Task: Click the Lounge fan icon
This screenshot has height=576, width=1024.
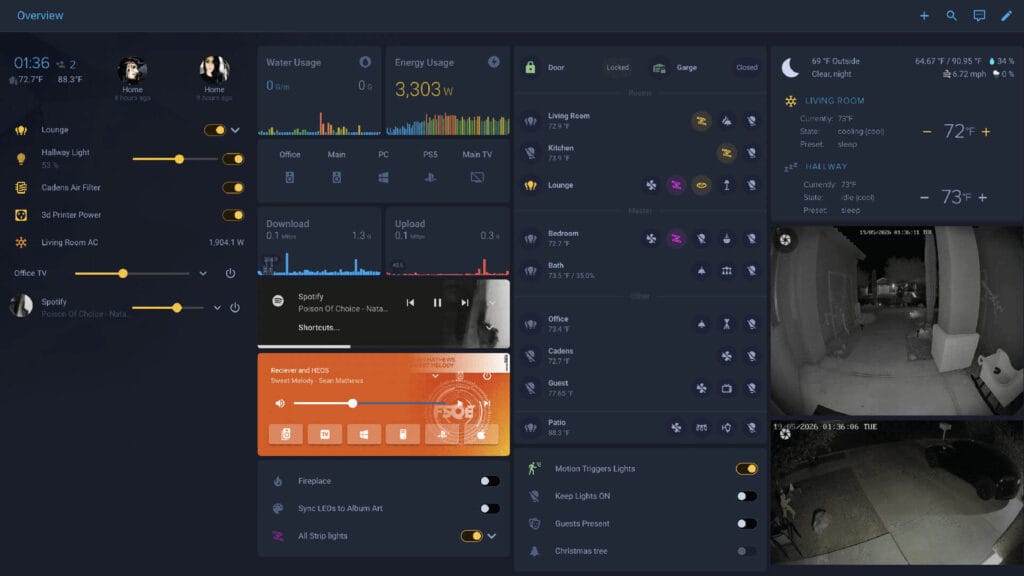Action: coord(651,185)
